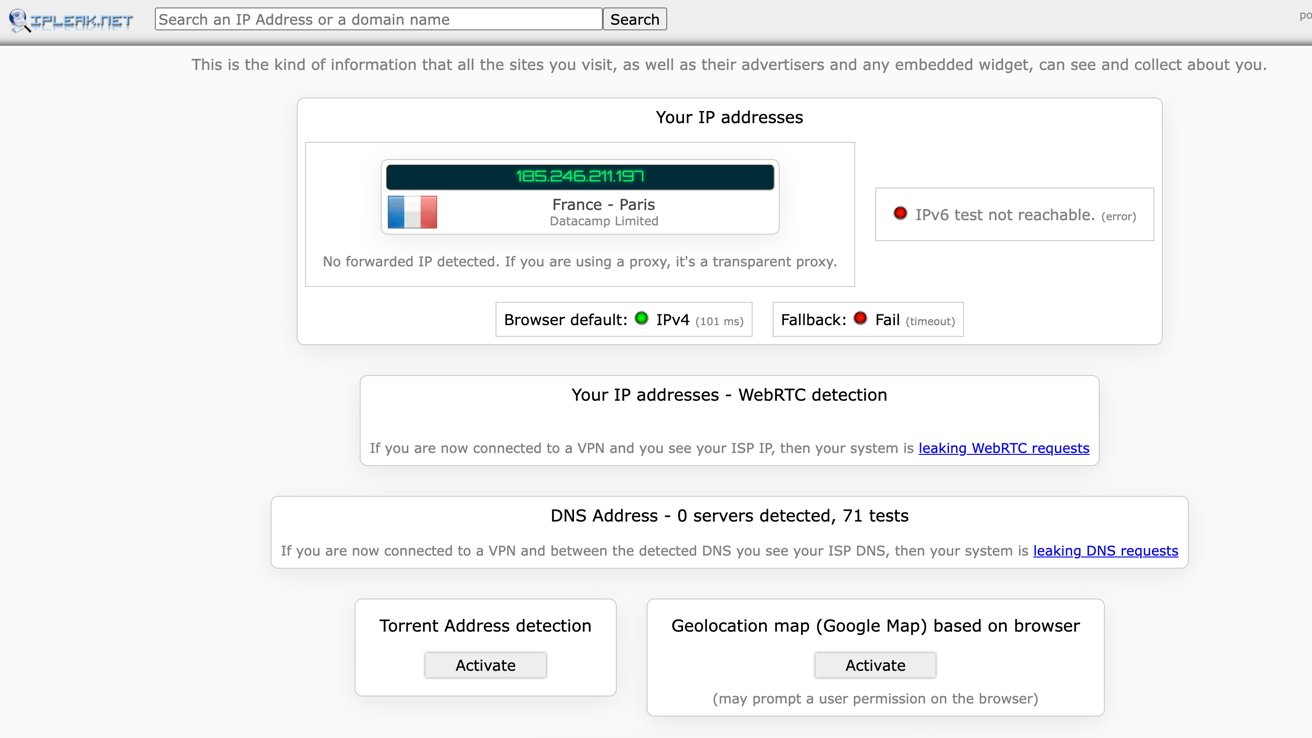The width and height of the screenshot is (1312, 738).
Task: Open the leaking WebRTC requests link
Action: tap(1004, 448)
